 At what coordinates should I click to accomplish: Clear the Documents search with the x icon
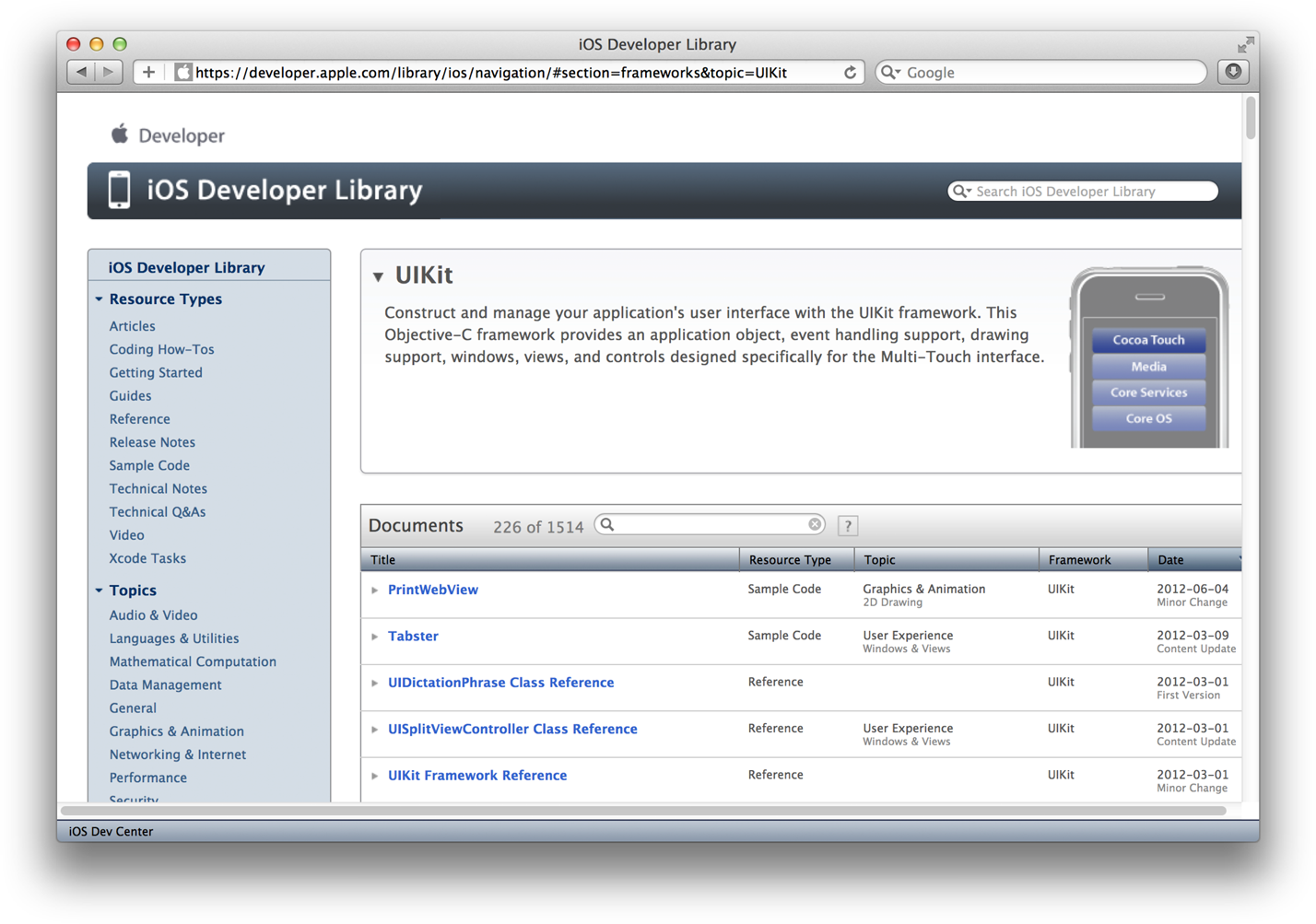coord(815,523)
